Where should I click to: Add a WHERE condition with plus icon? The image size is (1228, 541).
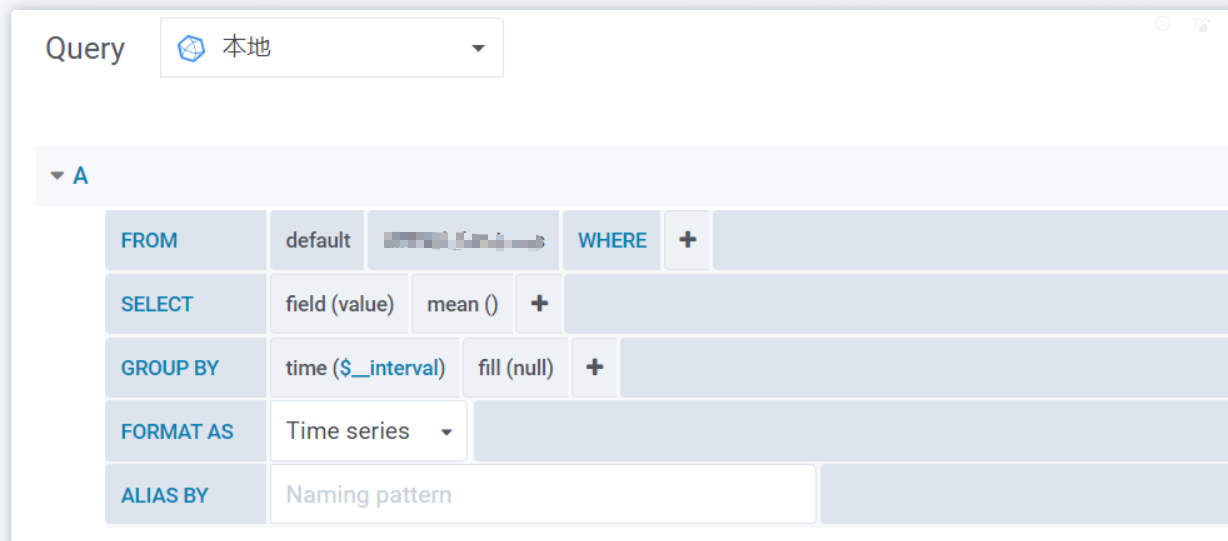tap(687, 240)
